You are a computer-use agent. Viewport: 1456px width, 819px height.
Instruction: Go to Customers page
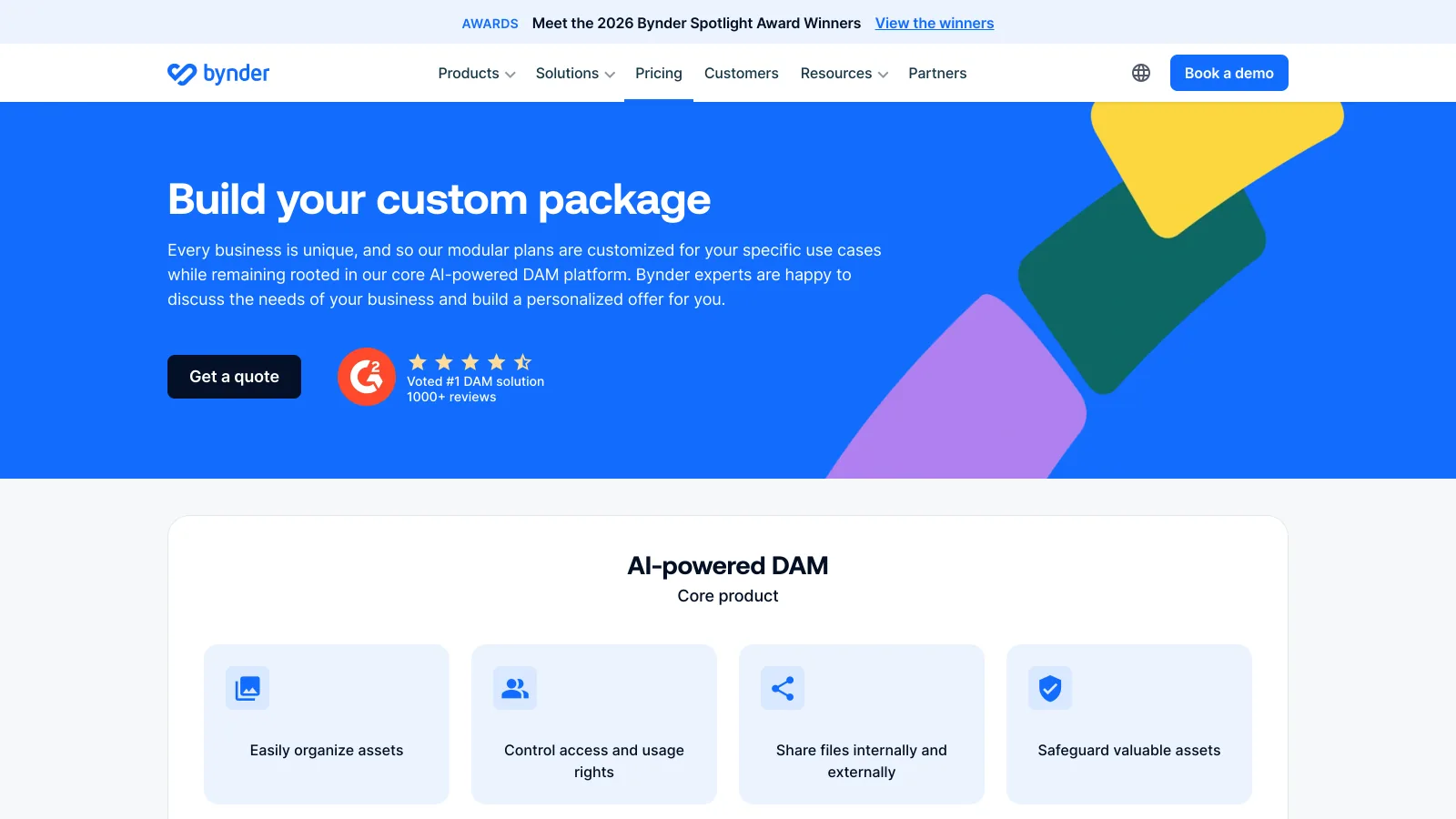click(x=742, y=73)
